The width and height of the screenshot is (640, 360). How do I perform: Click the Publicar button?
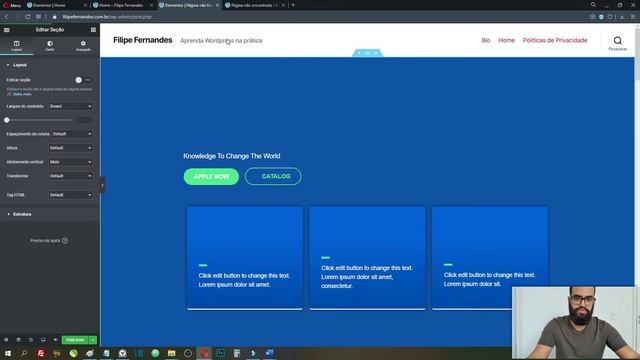pos(75,340)
